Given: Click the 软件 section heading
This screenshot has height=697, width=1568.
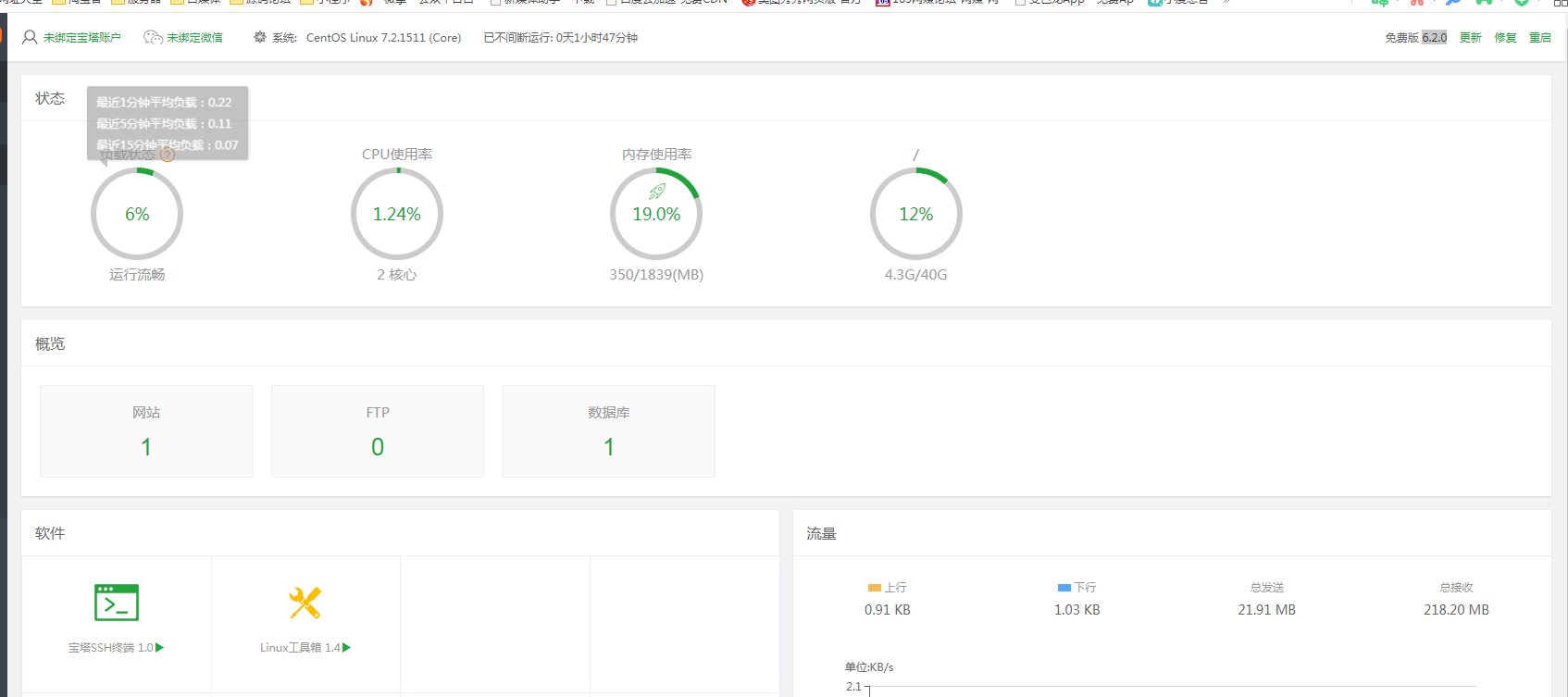Looking at the screenshot, I should tap(50, 533).
